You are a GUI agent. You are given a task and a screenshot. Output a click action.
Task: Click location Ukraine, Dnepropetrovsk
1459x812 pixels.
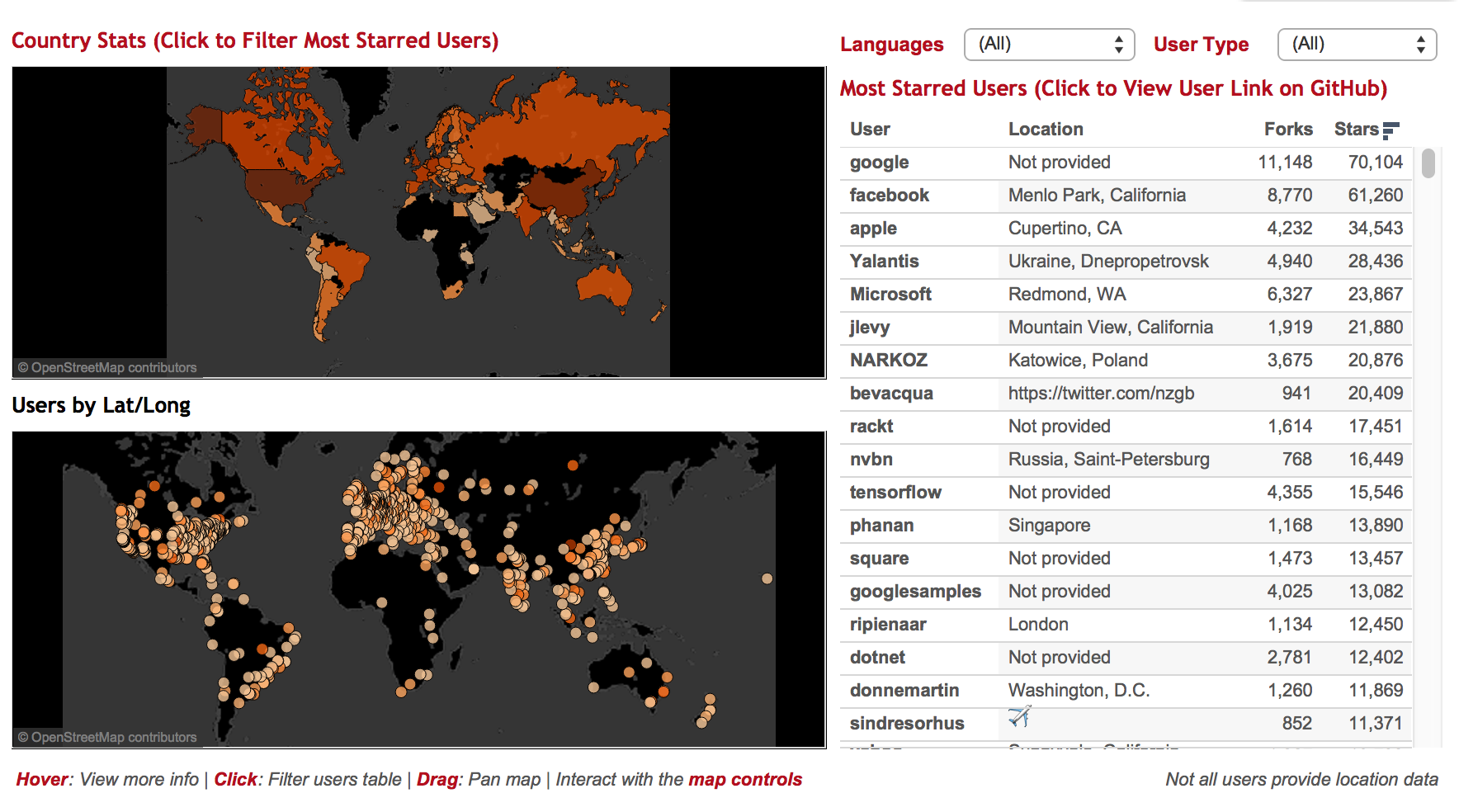pyautogui.click(x=1108, y=262)
